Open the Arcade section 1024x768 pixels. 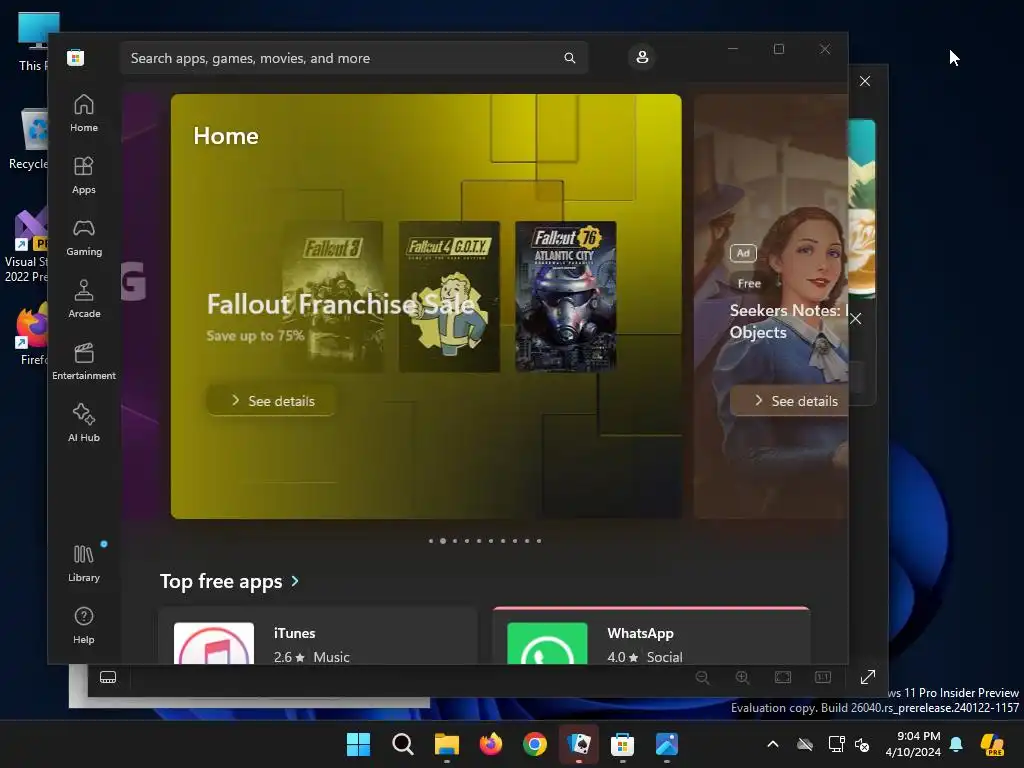[84, 300]
